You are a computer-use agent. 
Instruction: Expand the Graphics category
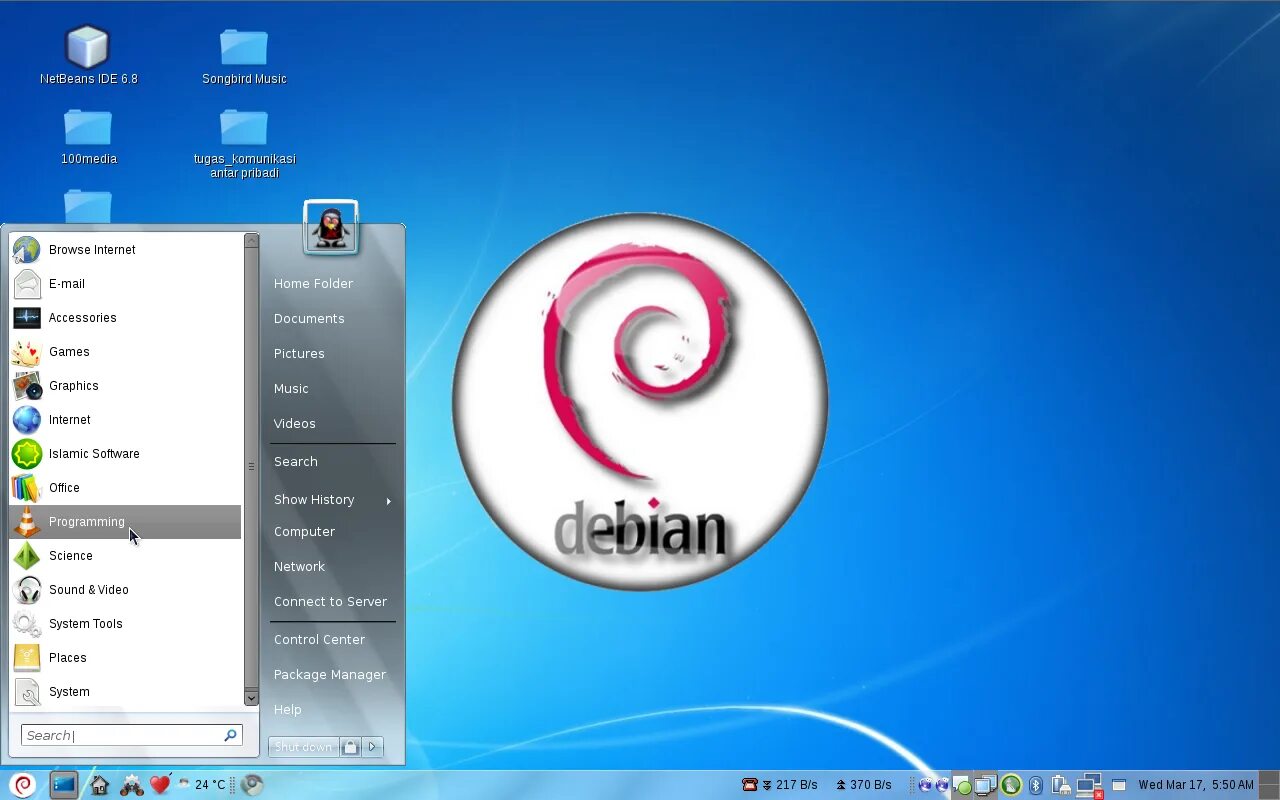pyautogui.click(x=125, y=386)
